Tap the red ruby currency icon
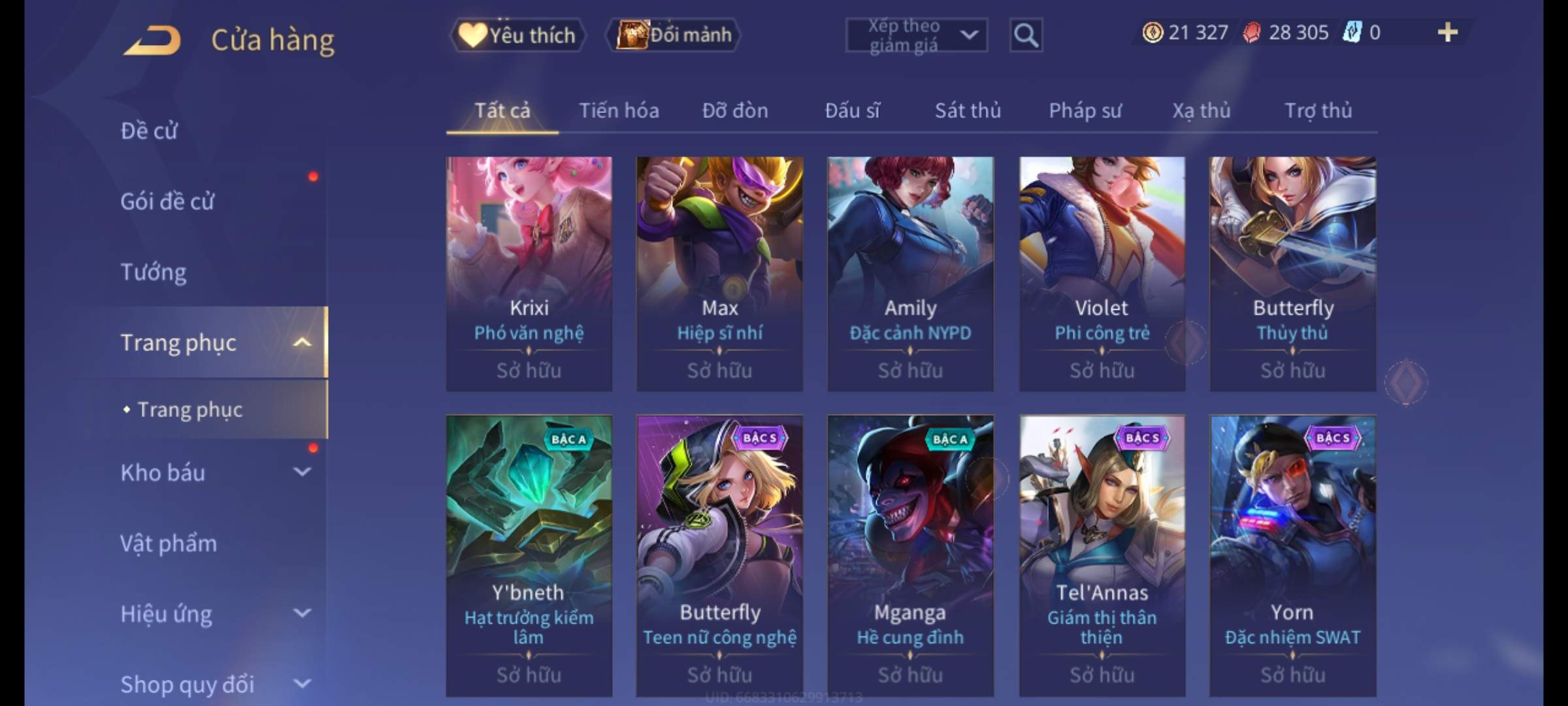This screenshot has height=706, width=1568. tap(1252, 33)
